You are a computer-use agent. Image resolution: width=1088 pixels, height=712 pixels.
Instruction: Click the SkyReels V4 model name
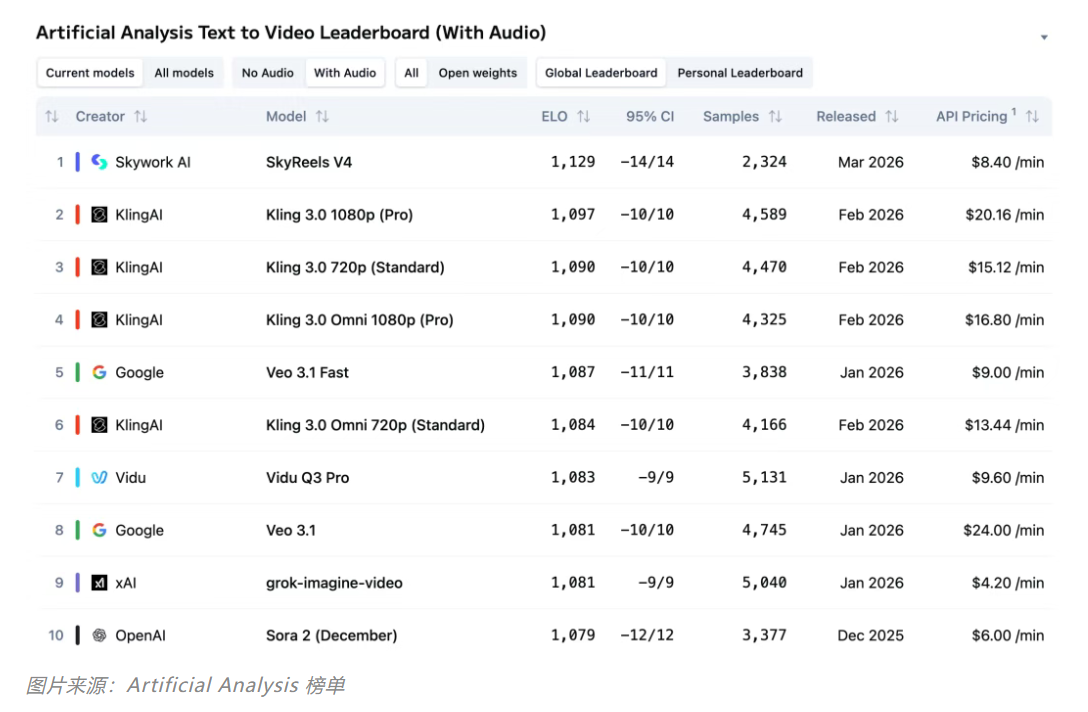tap(309, 162)
